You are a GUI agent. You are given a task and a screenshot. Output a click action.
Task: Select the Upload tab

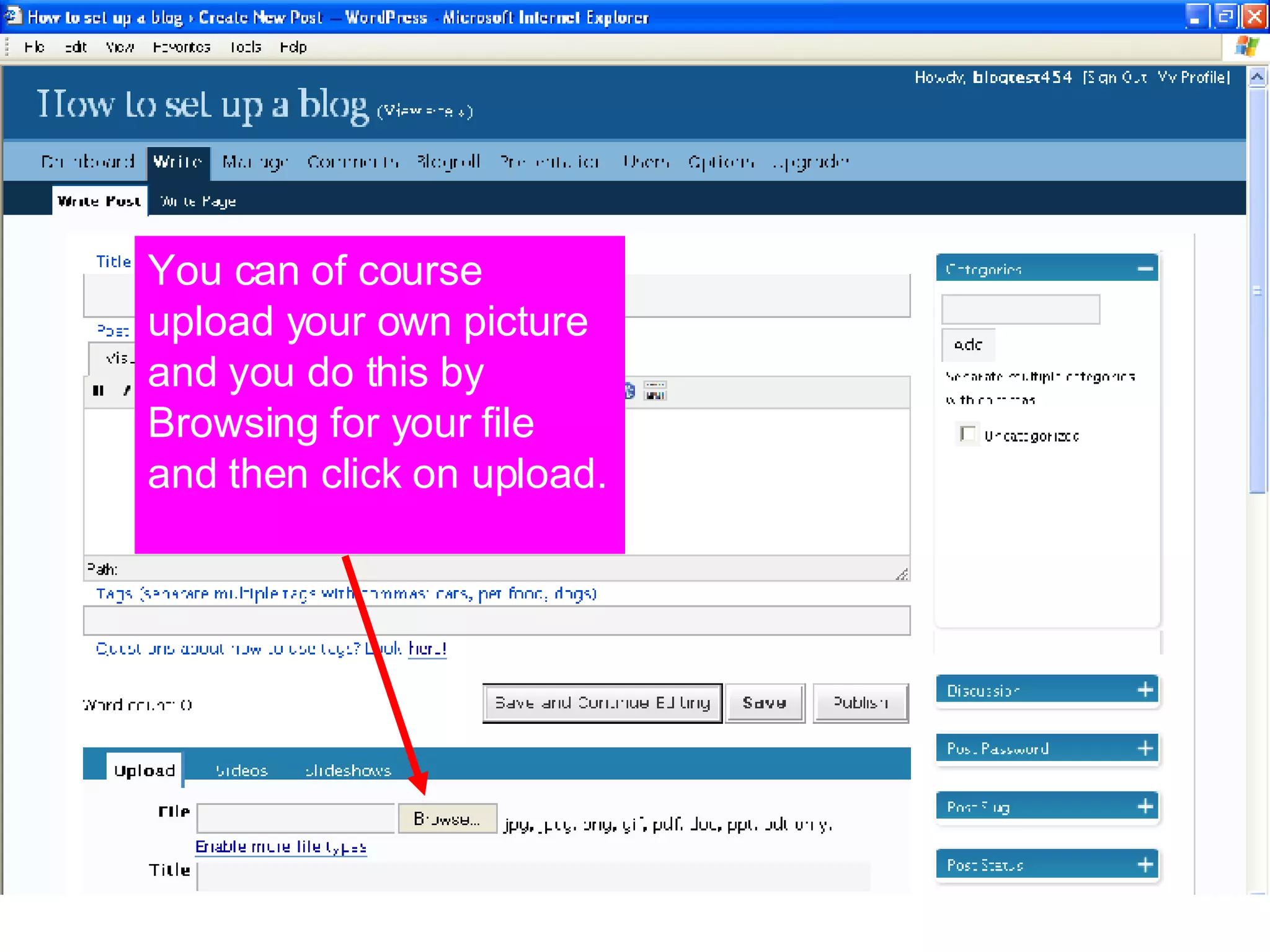[x=144, y=770]
